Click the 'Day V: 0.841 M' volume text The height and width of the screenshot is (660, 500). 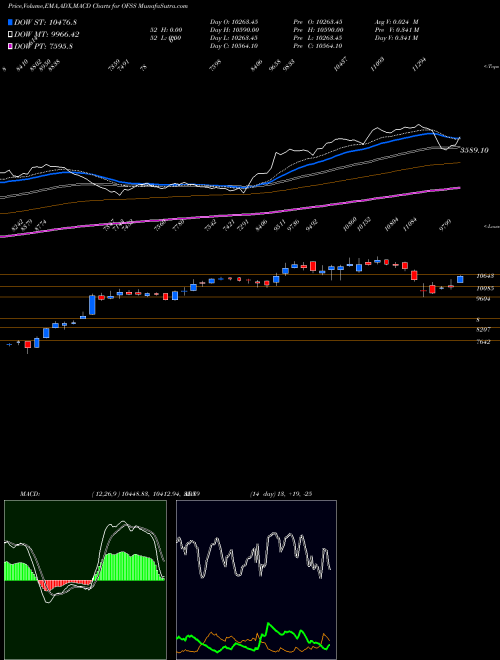(x=397, y=38)
